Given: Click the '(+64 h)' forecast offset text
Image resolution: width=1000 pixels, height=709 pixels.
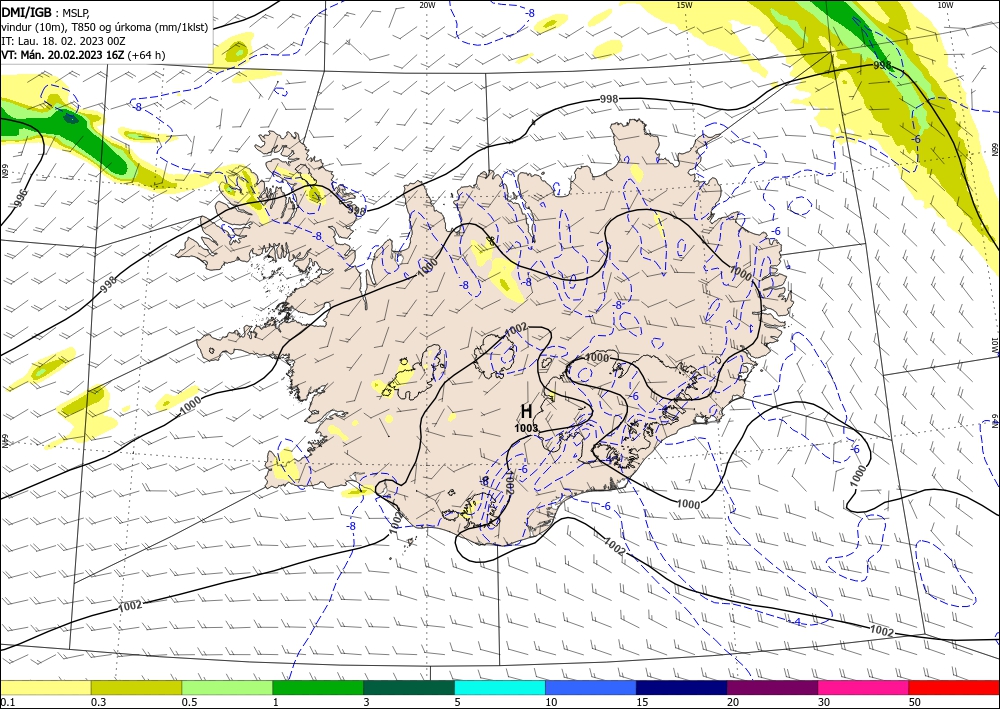Looking at the screenshot, I should click(x=146, y=55).
